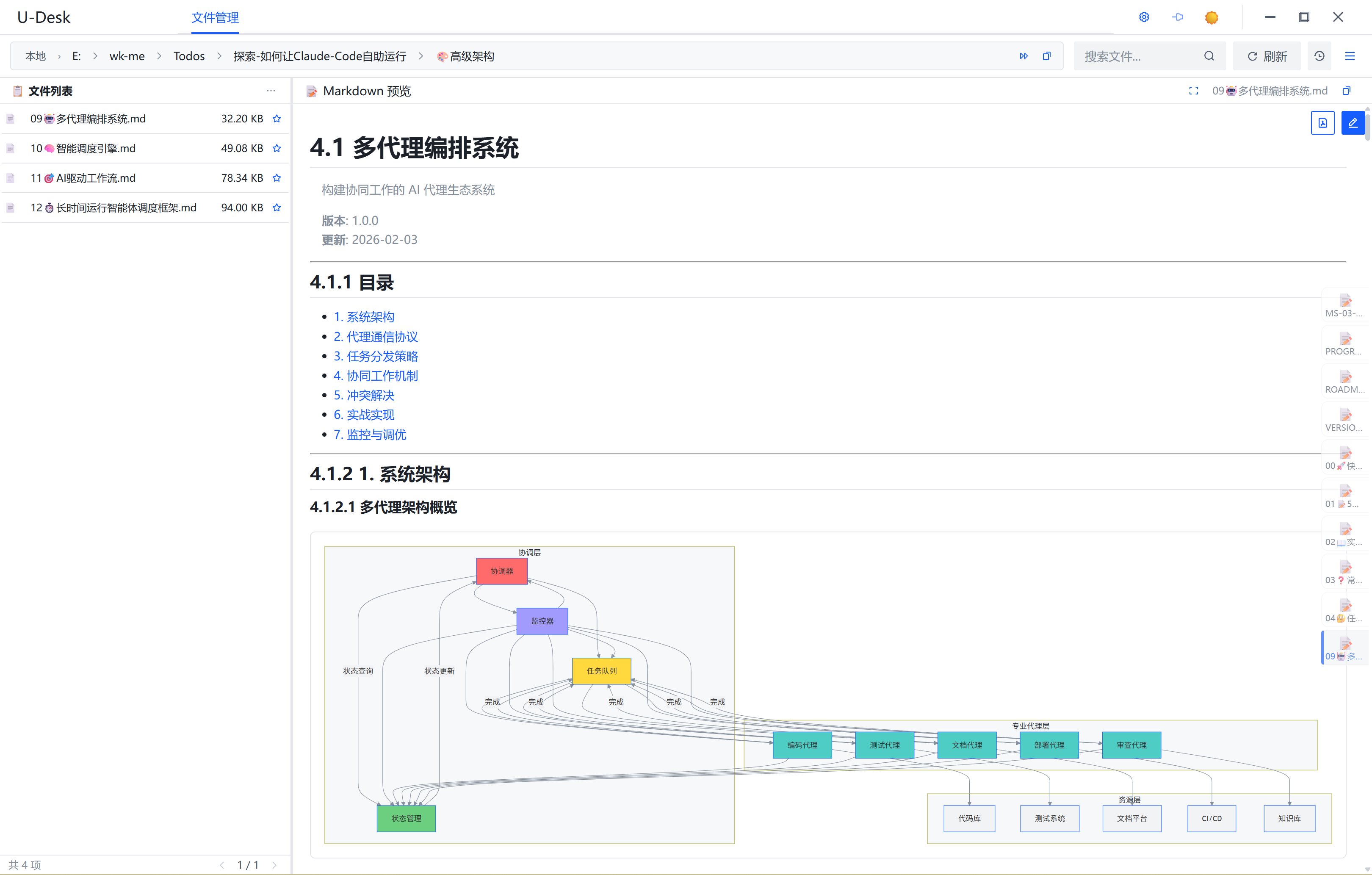Select file 10 智能调度引擎.md

145,148
